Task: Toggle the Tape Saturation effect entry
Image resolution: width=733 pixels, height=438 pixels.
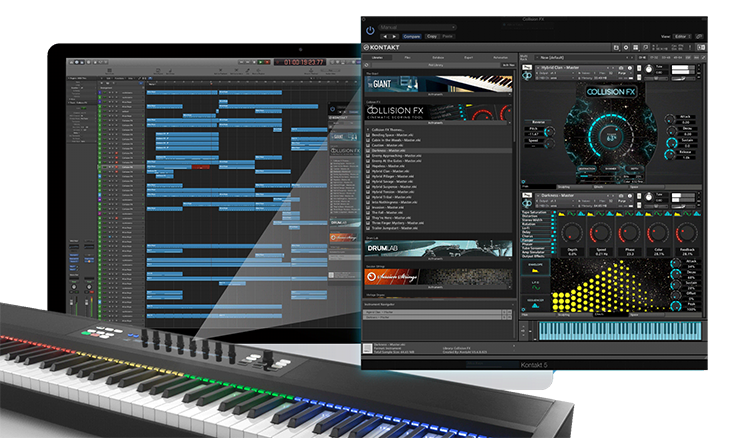Action: coord(538,212)
